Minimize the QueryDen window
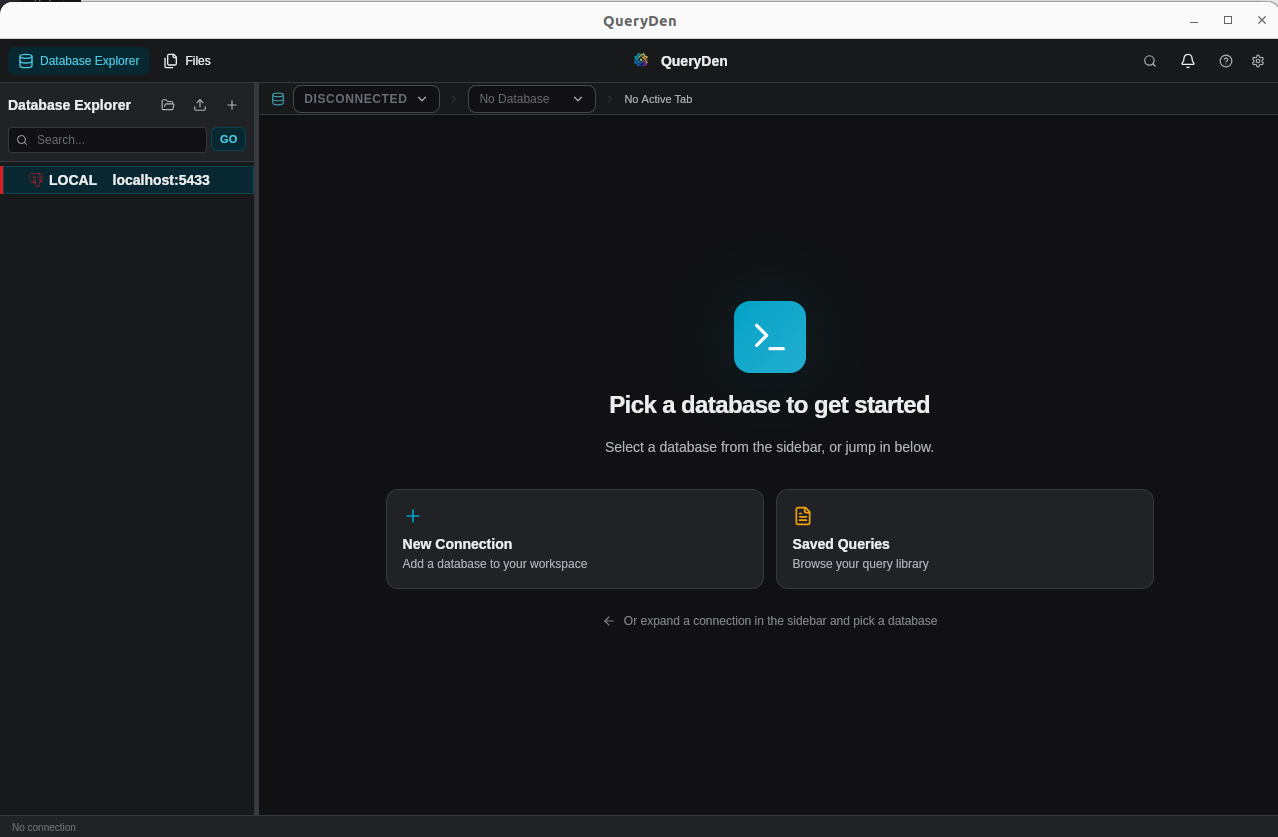The width and height of the screenshot is (1278, 837). 1194,21
